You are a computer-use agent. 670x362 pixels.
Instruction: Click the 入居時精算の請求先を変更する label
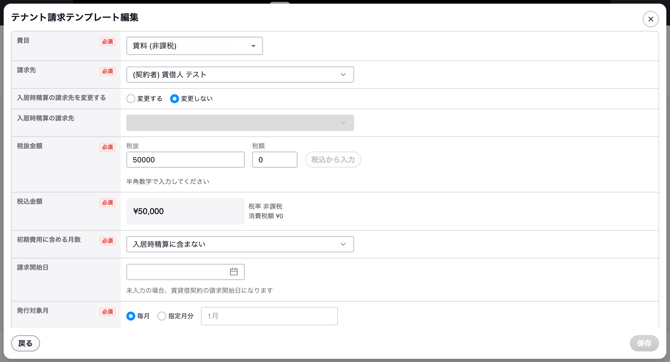(61, 98)
